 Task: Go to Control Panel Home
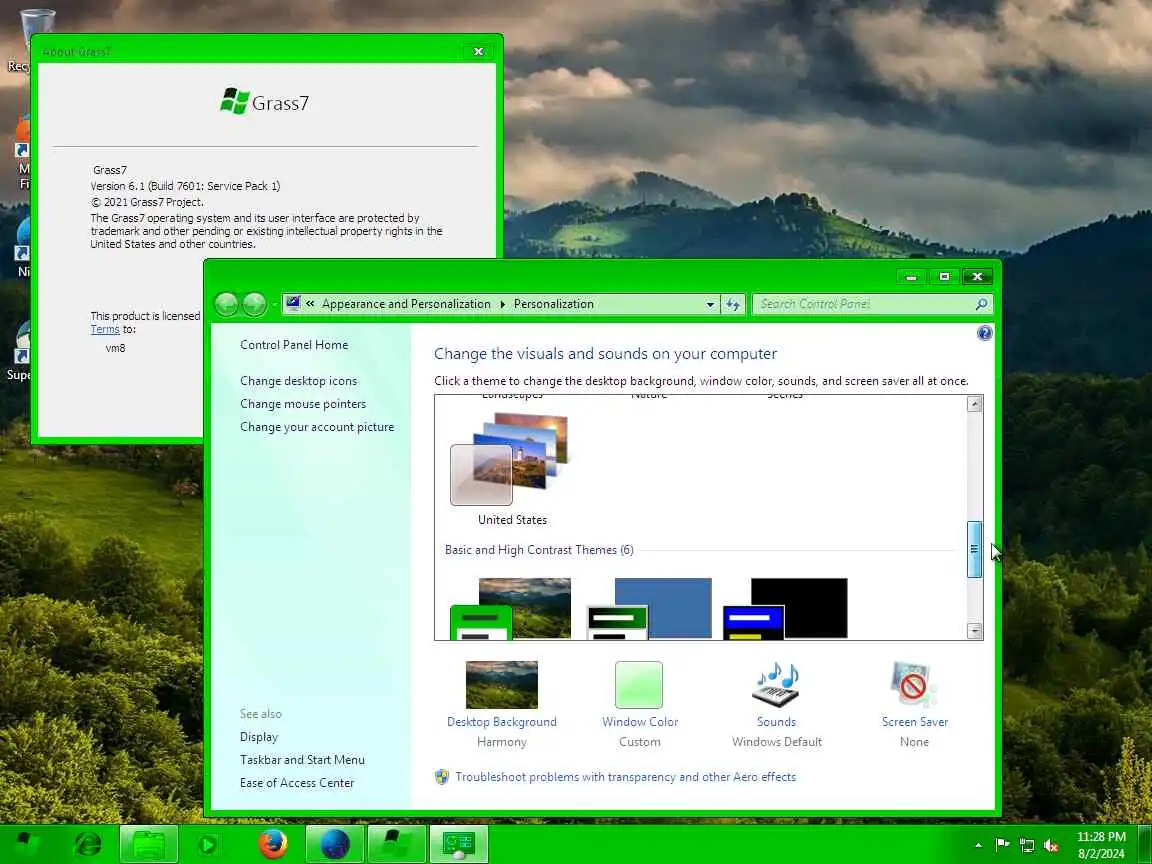[294, 345]
